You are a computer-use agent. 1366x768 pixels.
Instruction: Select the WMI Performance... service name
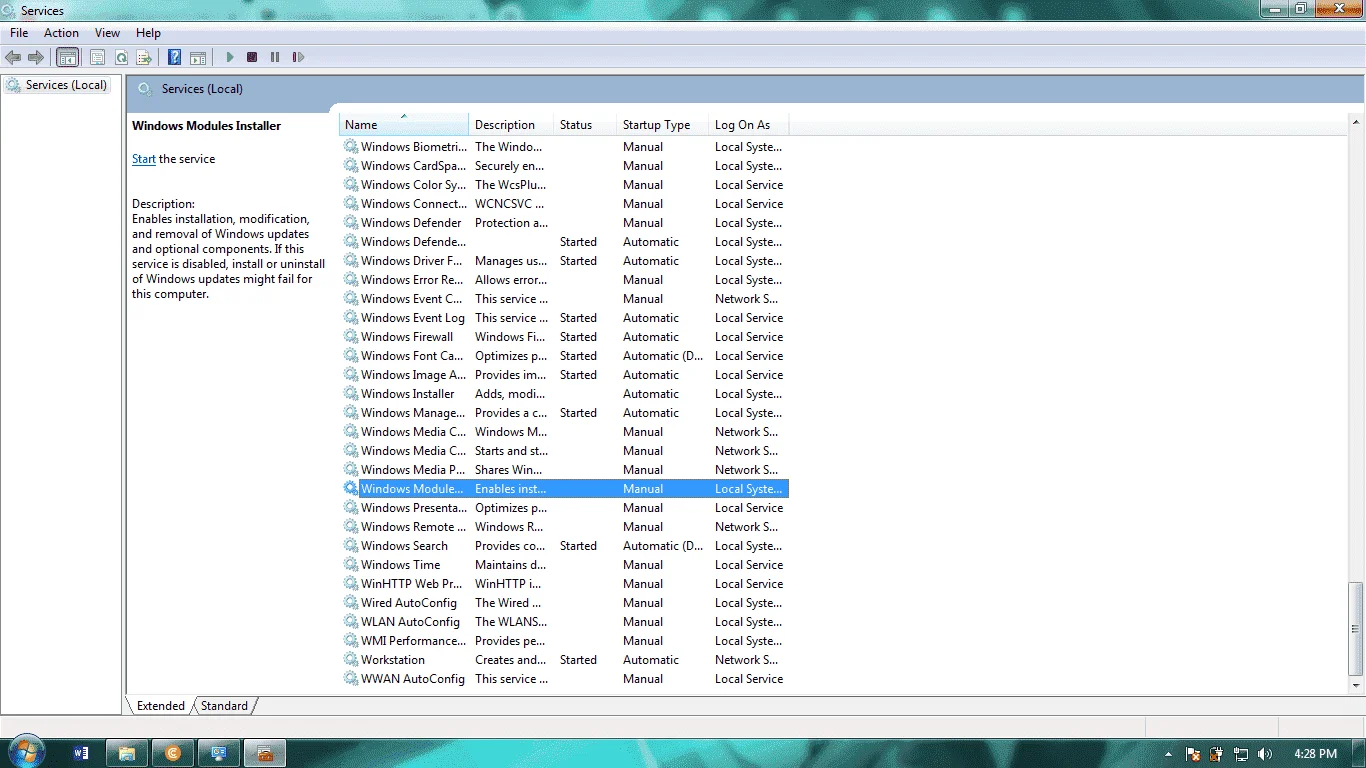413,641
